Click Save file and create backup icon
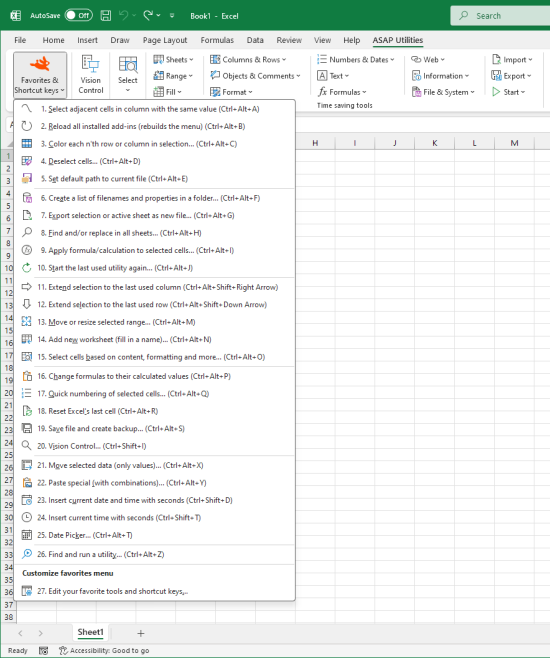This screenshot has height=658, width=550. pyautogui.click(x=26, y=428)
